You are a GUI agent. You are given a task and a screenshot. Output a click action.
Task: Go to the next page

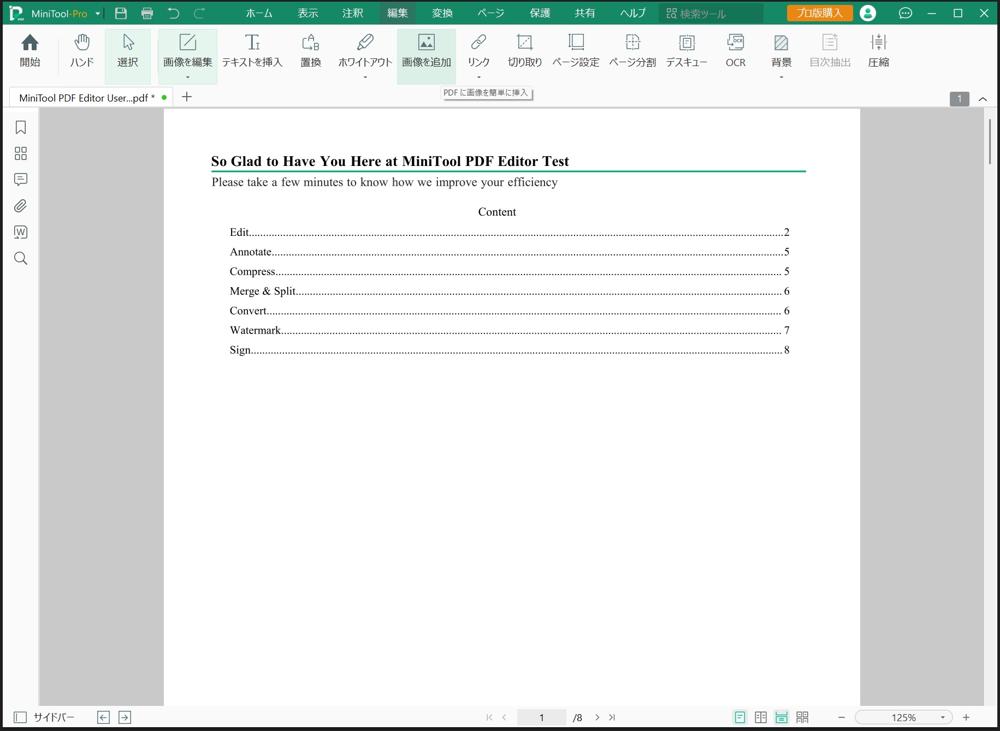coord(597,718)
